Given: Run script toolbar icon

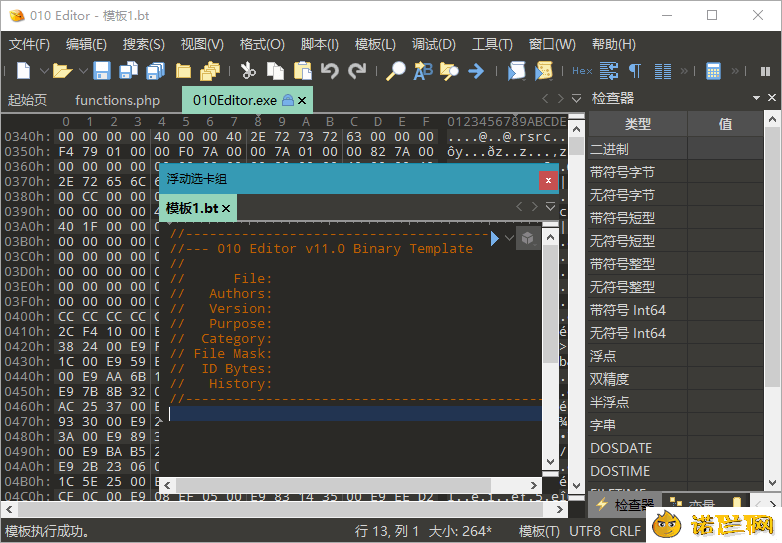Looking at the screenshot, I should pyautogui.click(x=516, y=71).
